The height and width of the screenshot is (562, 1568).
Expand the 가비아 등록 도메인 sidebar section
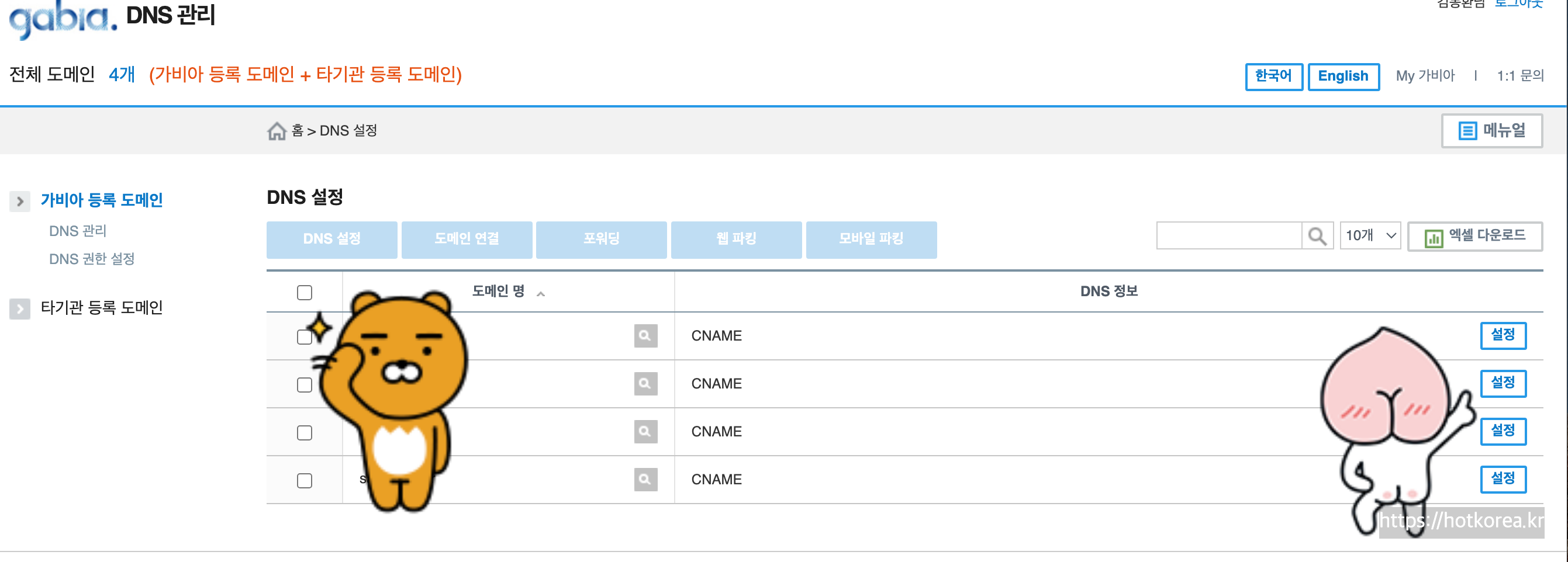20,202
